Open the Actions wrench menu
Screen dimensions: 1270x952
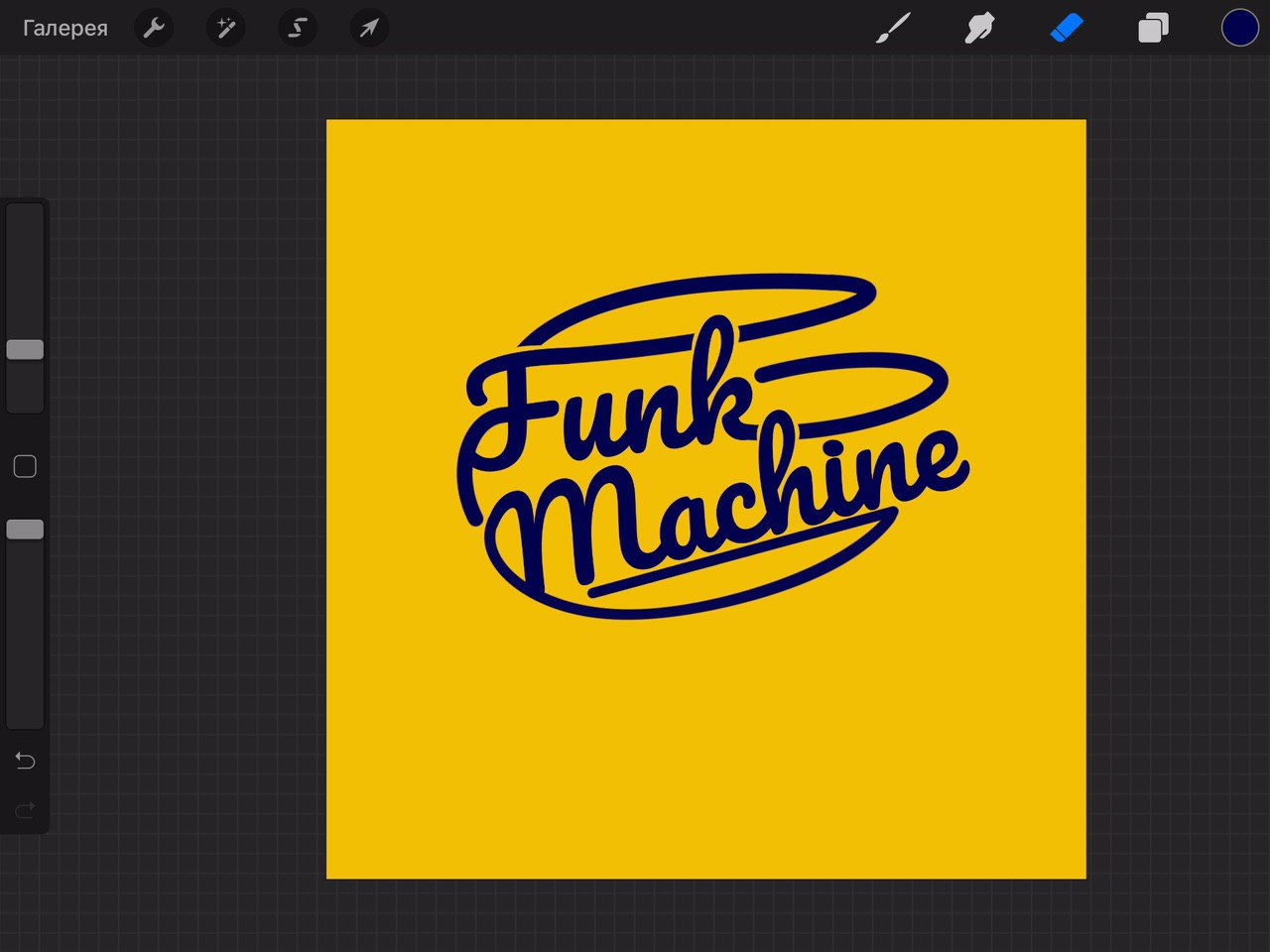click(154, 28)
